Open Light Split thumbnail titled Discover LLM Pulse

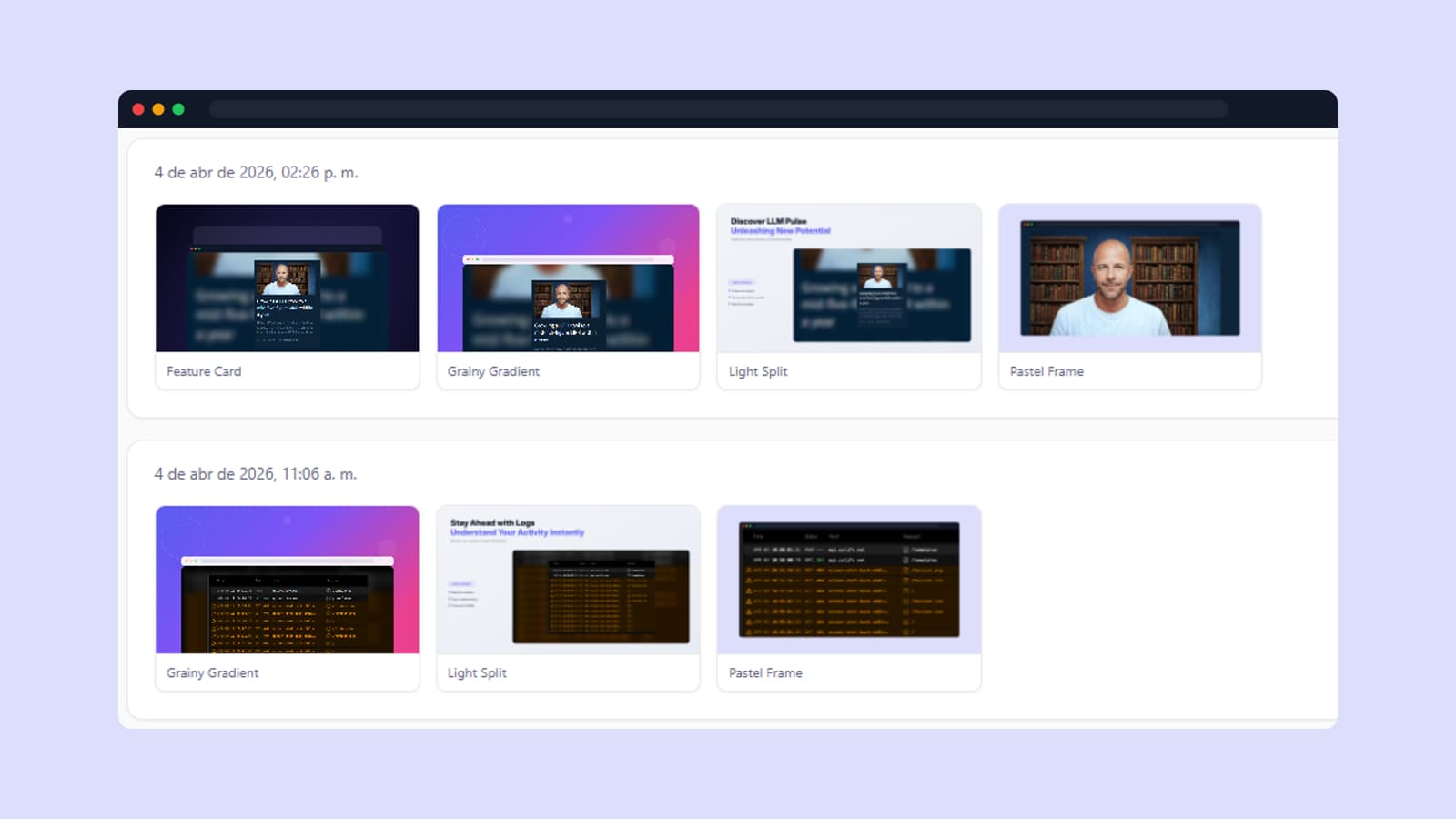tap(849, 278)
